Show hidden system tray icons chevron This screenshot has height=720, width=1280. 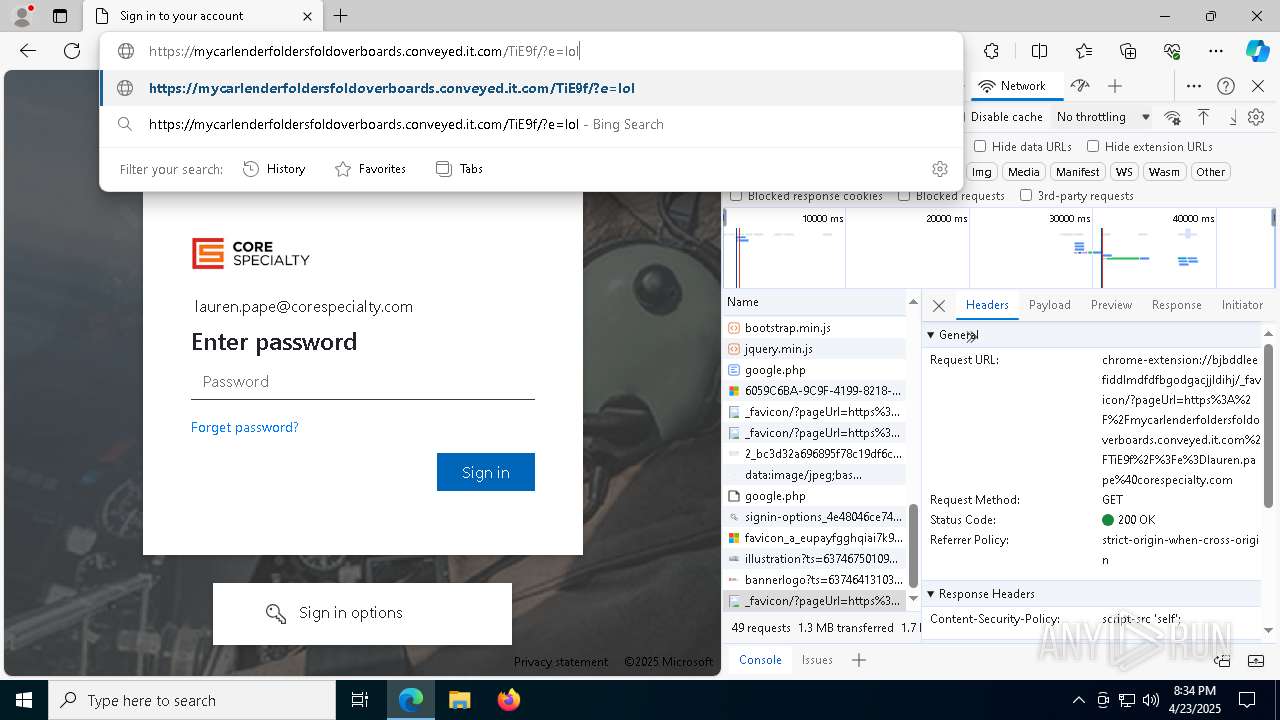pyautogui.click(x=1078, y=700)
